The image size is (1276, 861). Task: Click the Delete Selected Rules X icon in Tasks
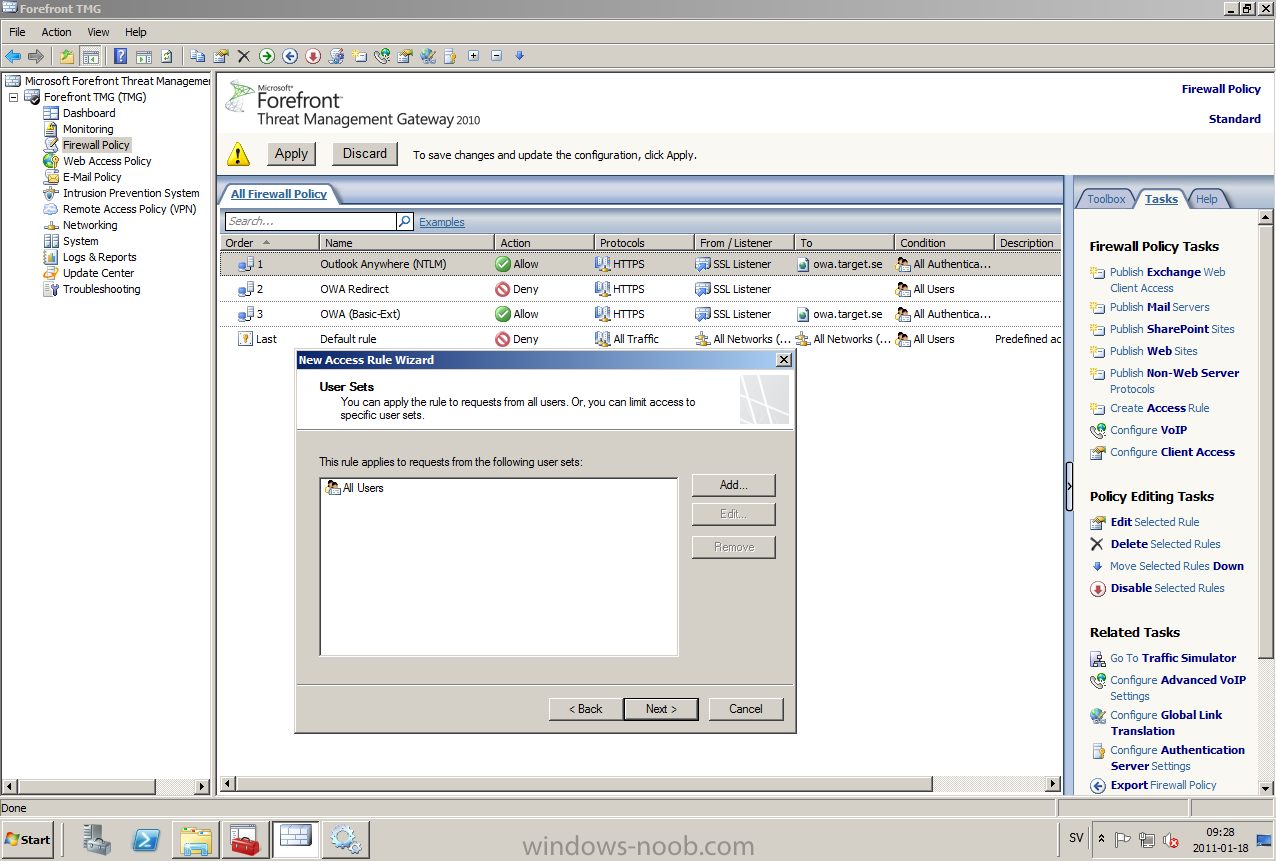pos(1098,544)
